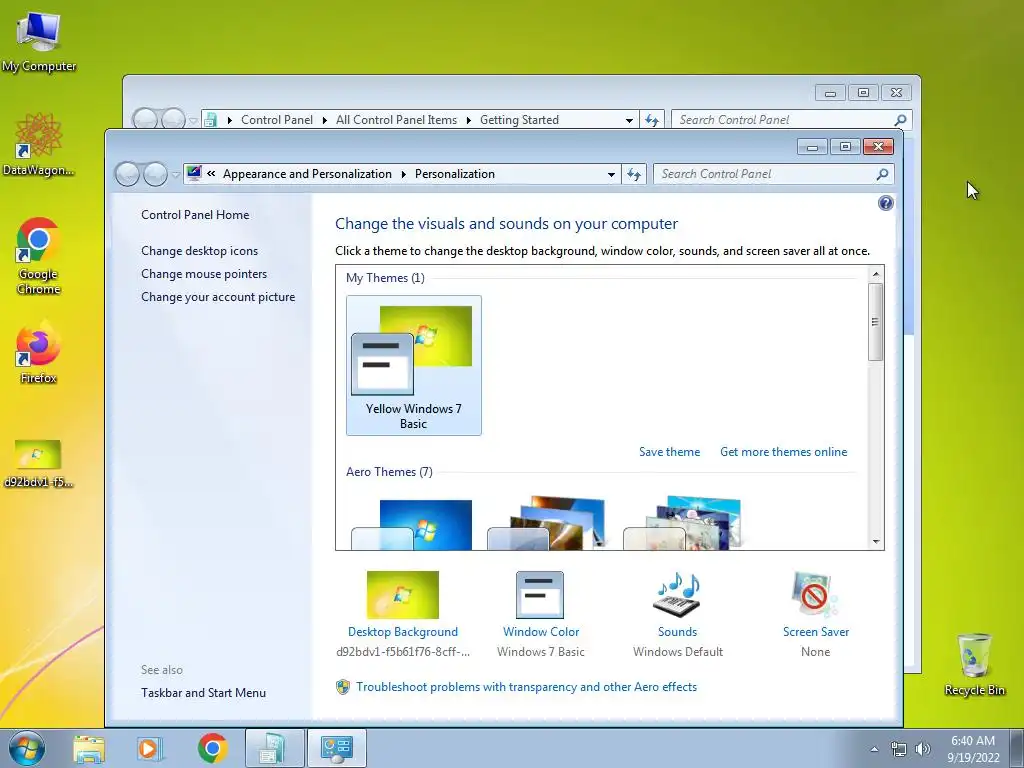The image size is (1024, 768).
Task: Expand the chevron before Appearance and Personalization
Action: coord(211,174)
